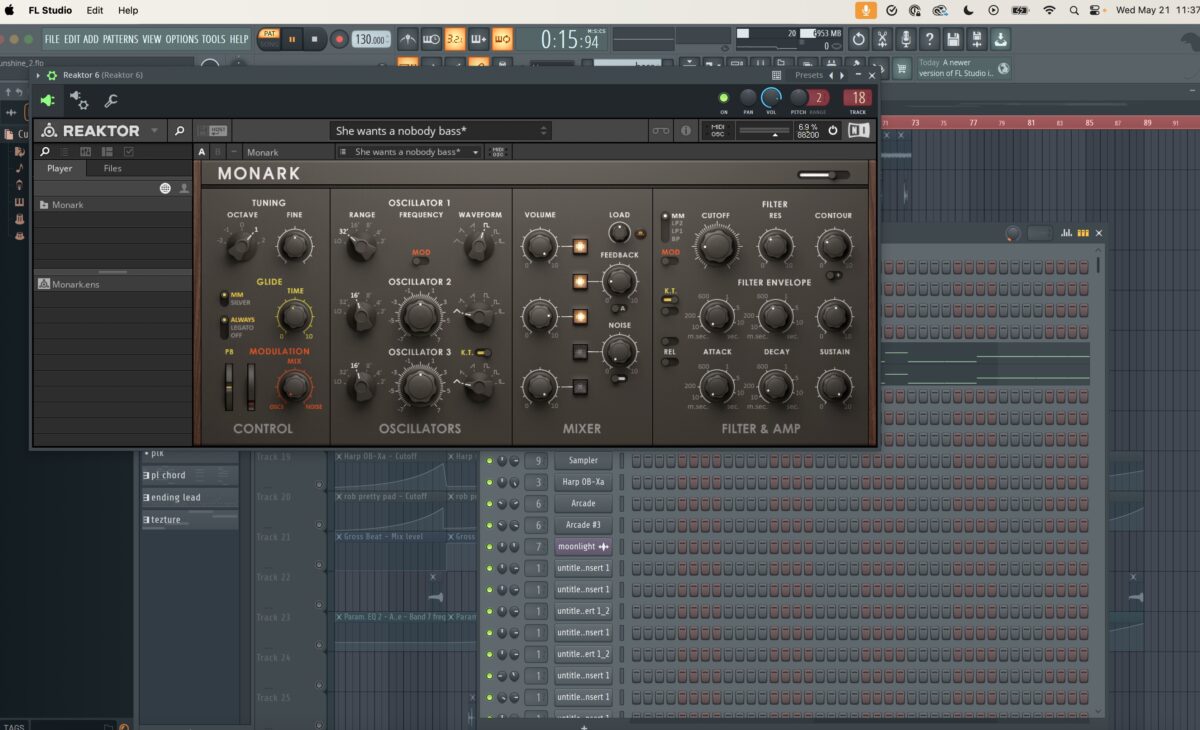Viewport: 1200px width, 730px height.
Task: Click the Monark master level slider at top right
Action: [x=823, y=175]
